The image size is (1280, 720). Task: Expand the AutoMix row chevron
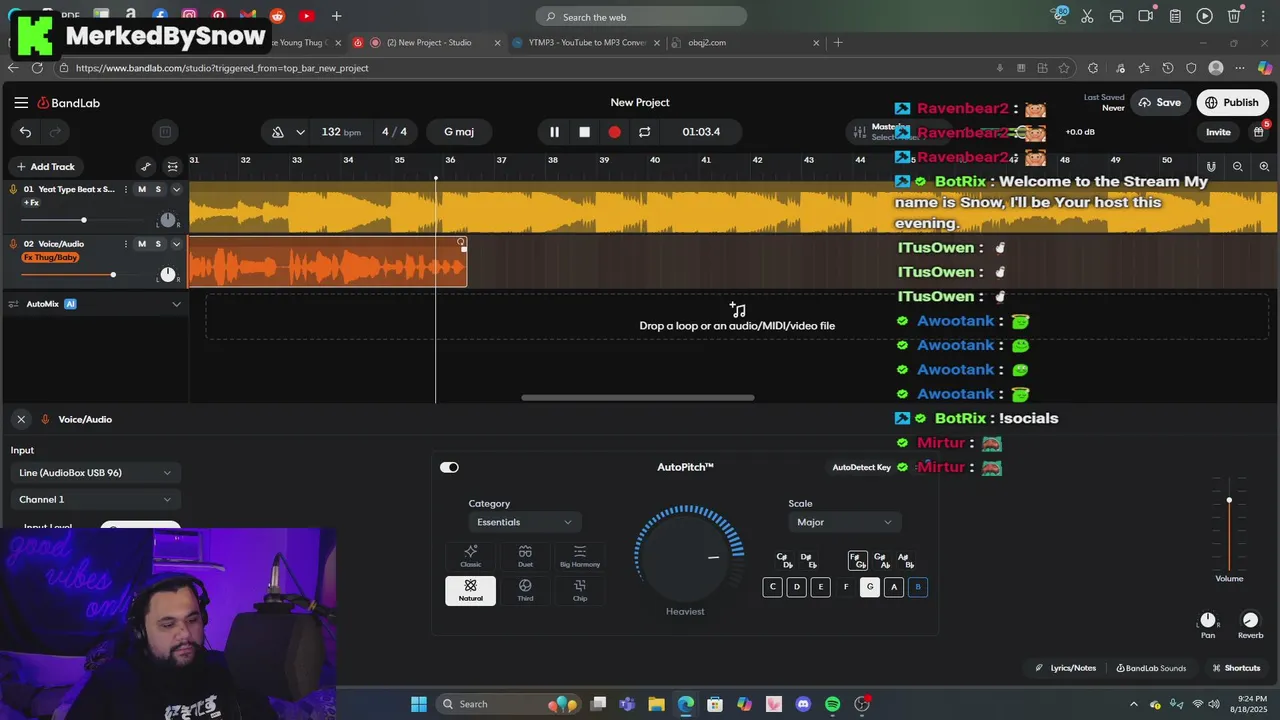point(176,304)
